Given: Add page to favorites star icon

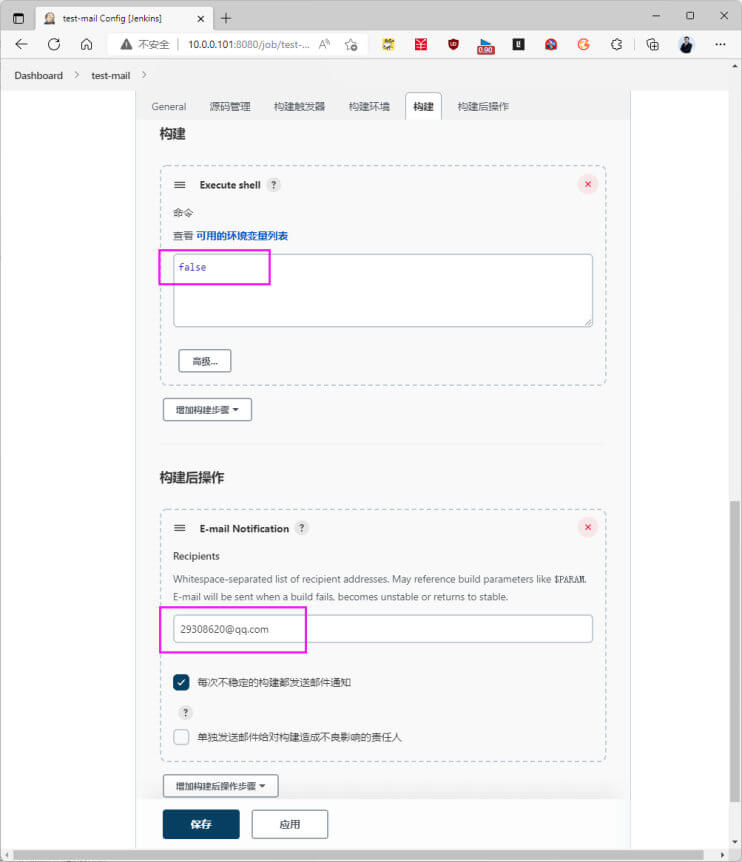Looking at the screenshot, I should pos(351,45).
